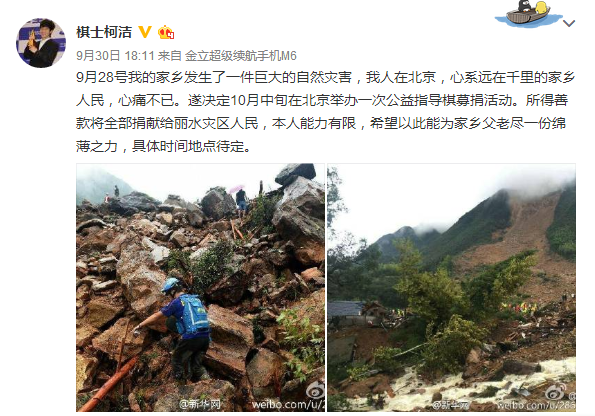Click the Weibo watermark logo on right photo

click(x=556, y=391)
